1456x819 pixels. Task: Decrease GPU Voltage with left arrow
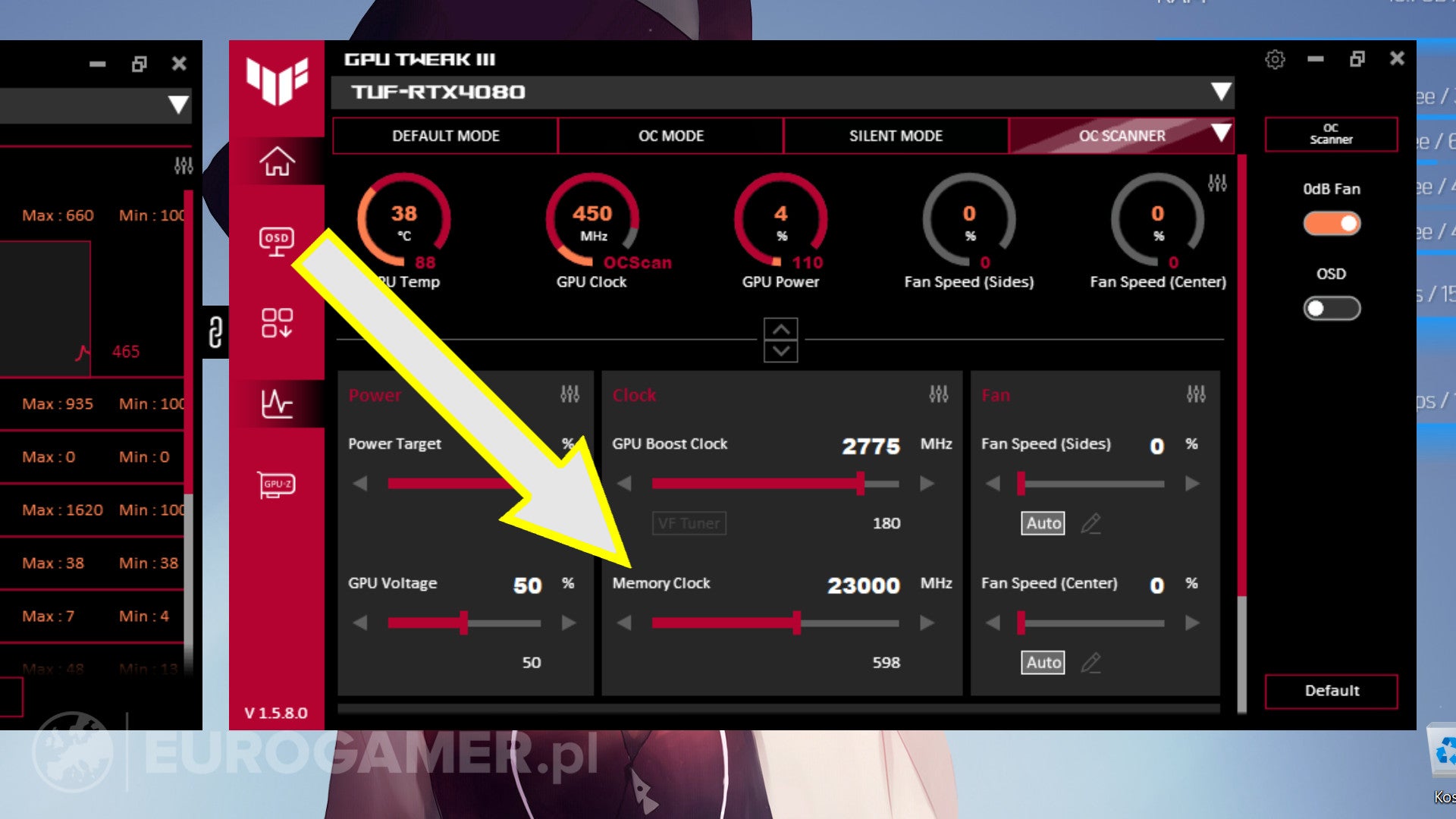pos(360,623)
